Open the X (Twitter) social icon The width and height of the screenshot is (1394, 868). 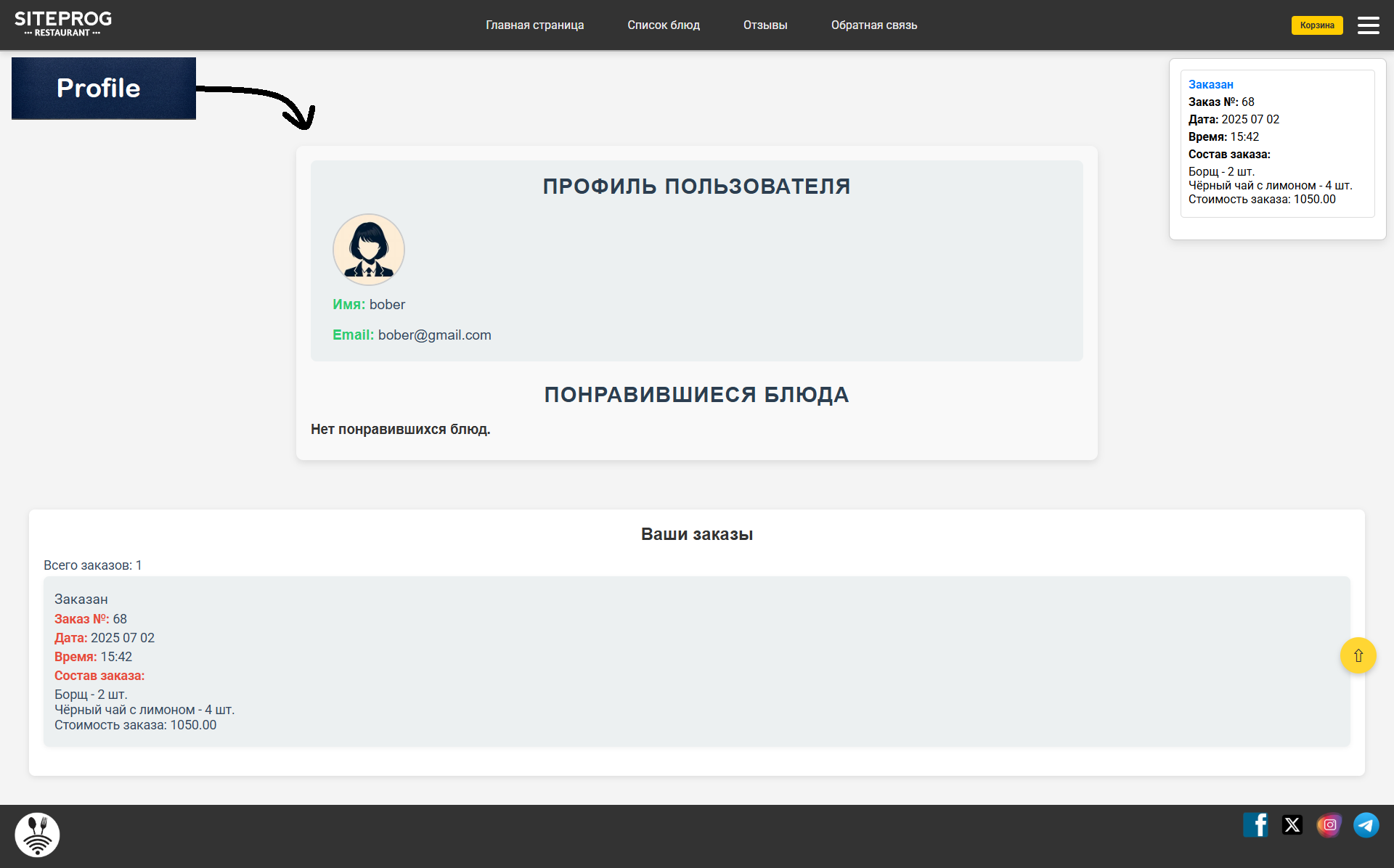pyautogui.click(x=1292, y=825)
